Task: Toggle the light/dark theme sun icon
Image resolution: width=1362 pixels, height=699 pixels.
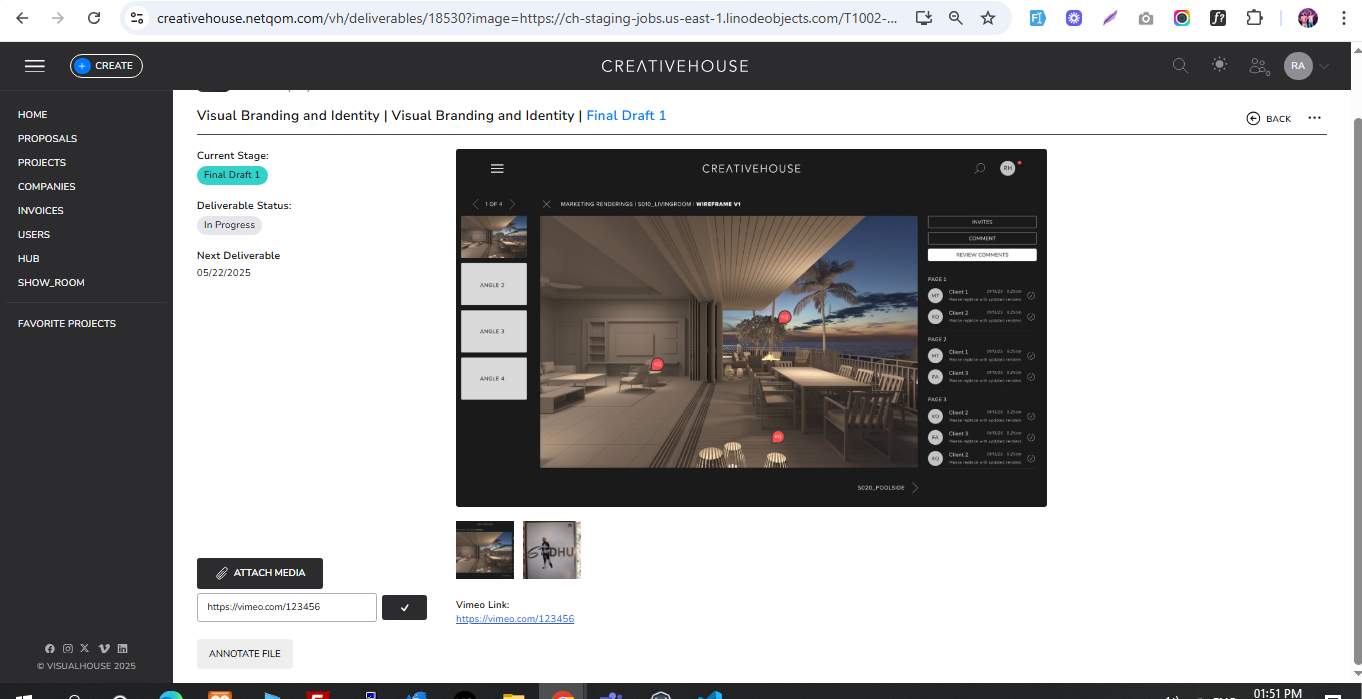Action: 1219,65
